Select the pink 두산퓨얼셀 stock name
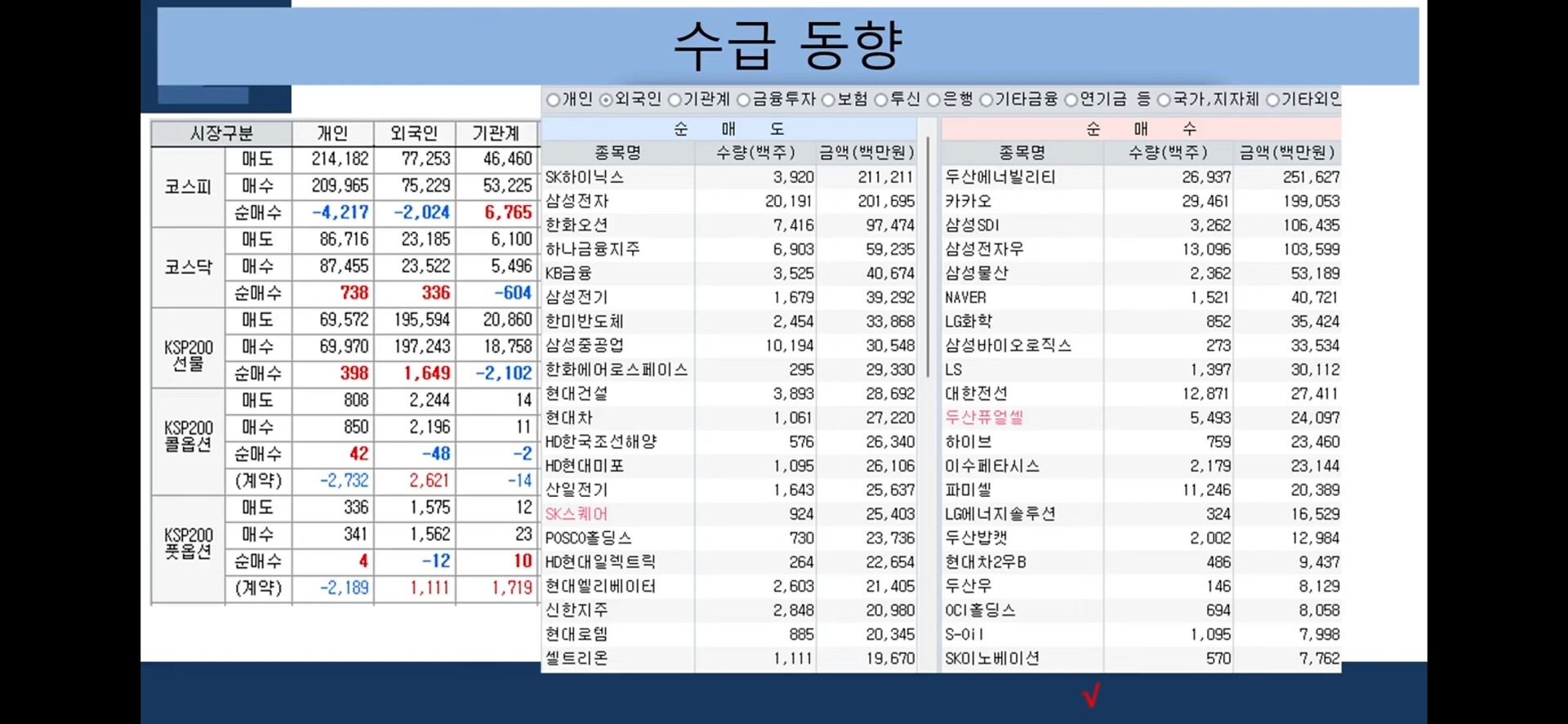This screenshot has height=724, width=1568. click(984, 418)
